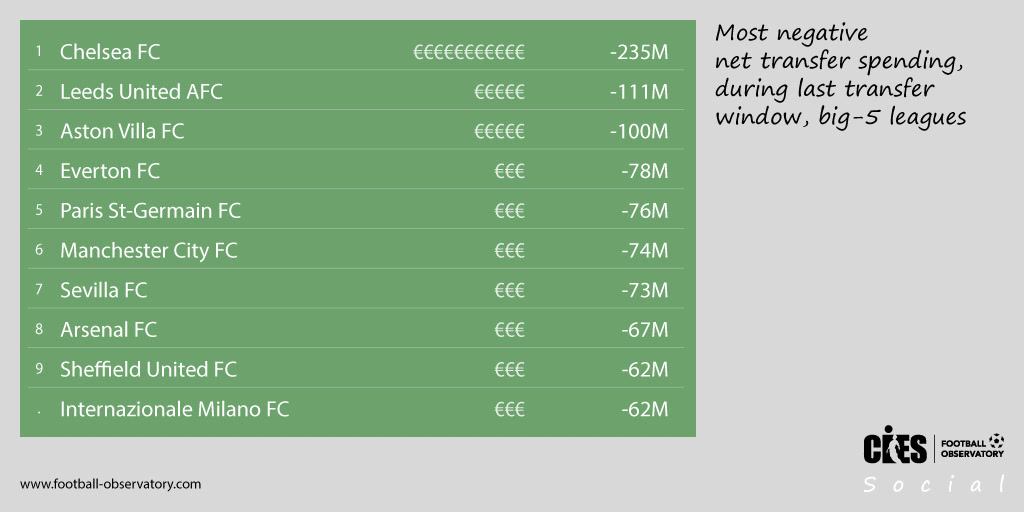Click rank number 4 beside Everton

[x=39, y=170]
